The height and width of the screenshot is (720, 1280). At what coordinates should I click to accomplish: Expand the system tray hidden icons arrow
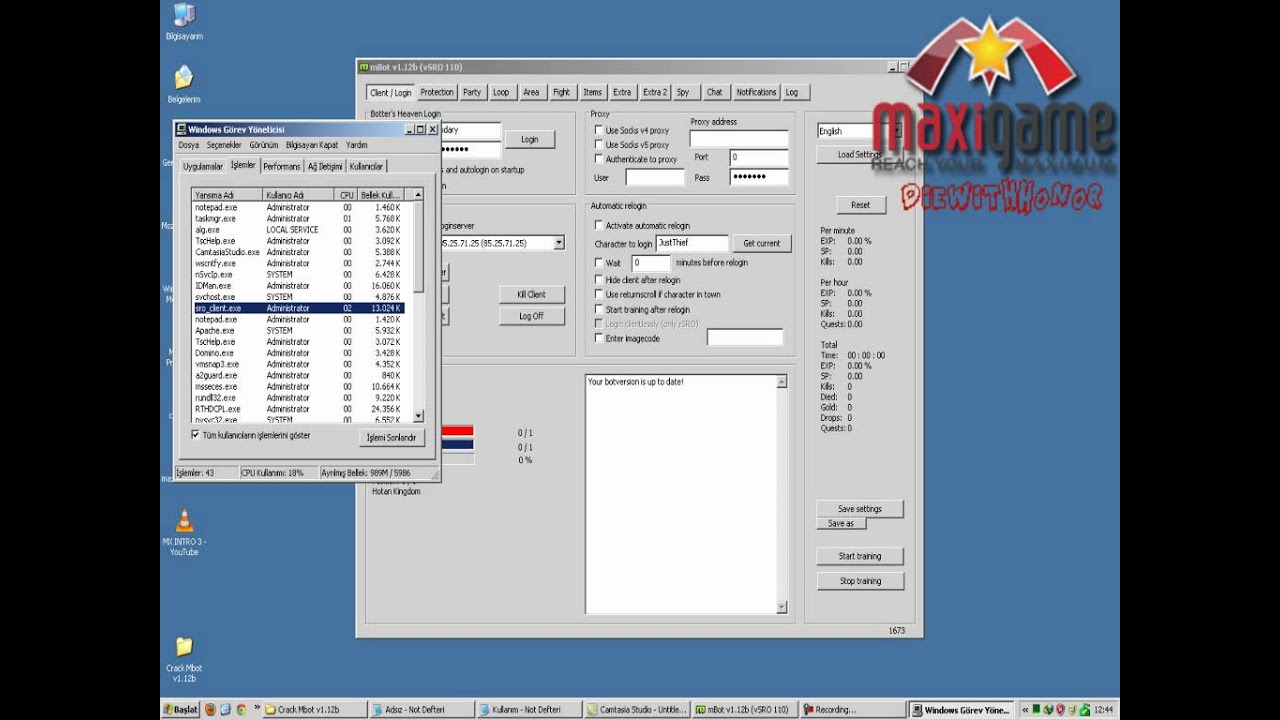point(1025,710)
